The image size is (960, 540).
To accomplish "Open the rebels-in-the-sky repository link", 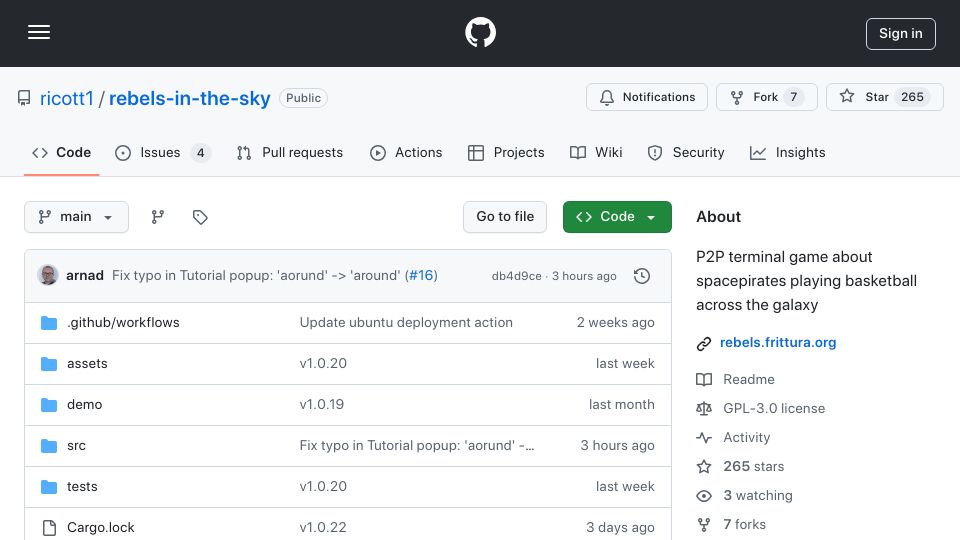I will (189, 98).
